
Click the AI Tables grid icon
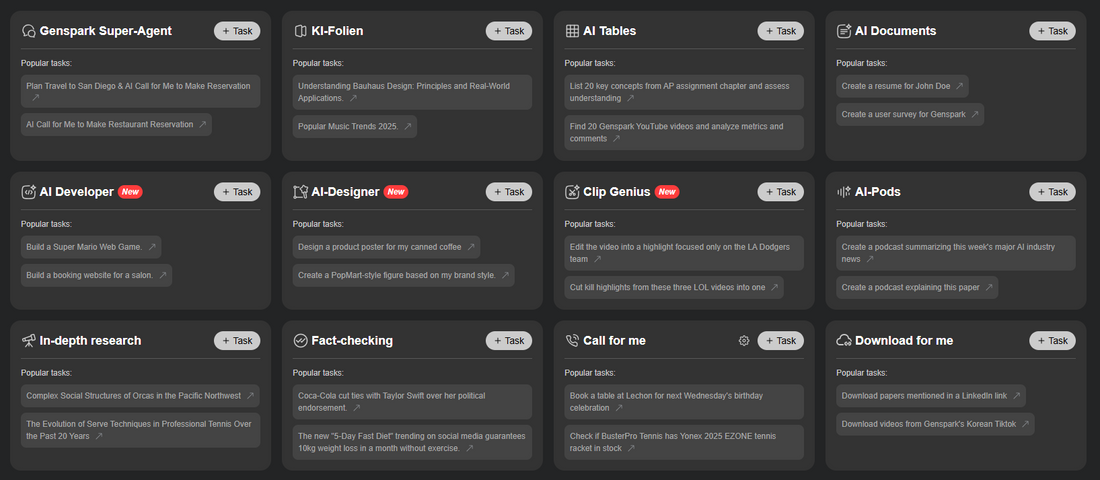point(573,31)
